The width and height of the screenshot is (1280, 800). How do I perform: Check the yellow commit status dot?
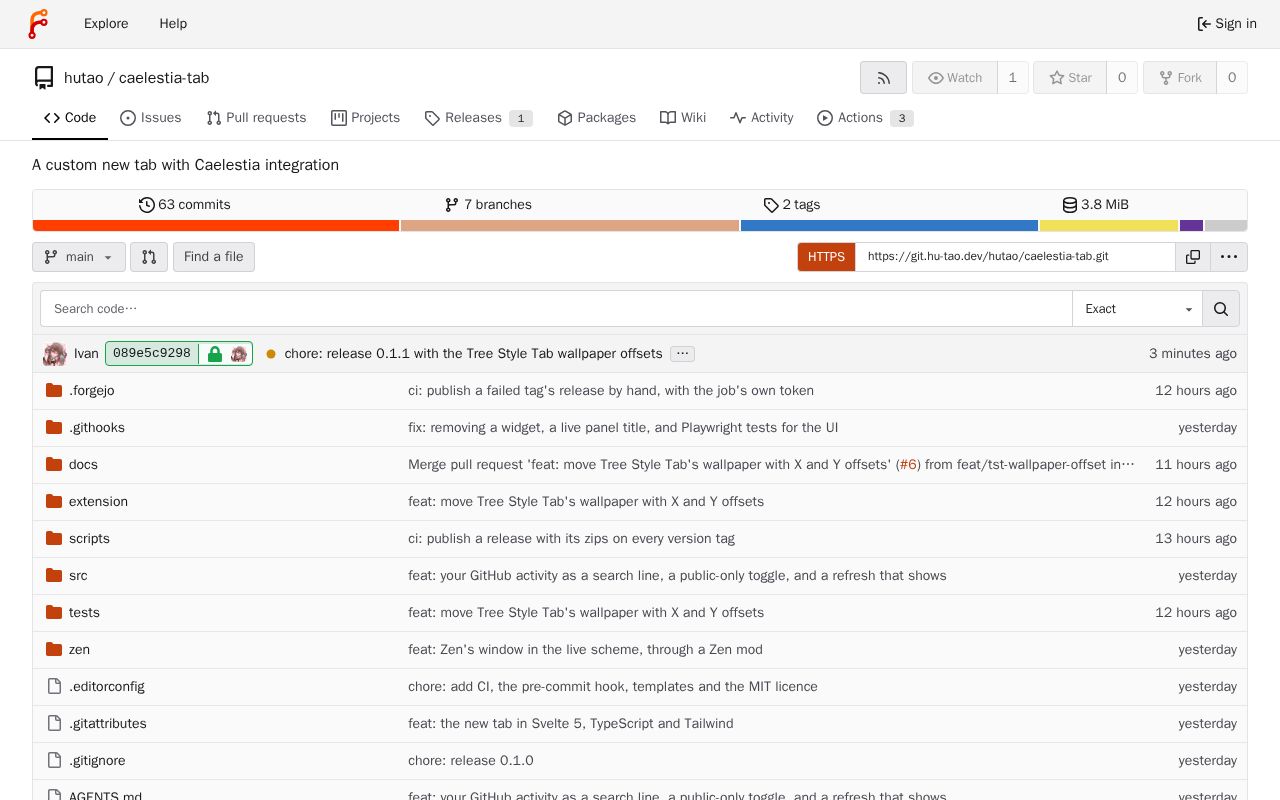point(271,354)
